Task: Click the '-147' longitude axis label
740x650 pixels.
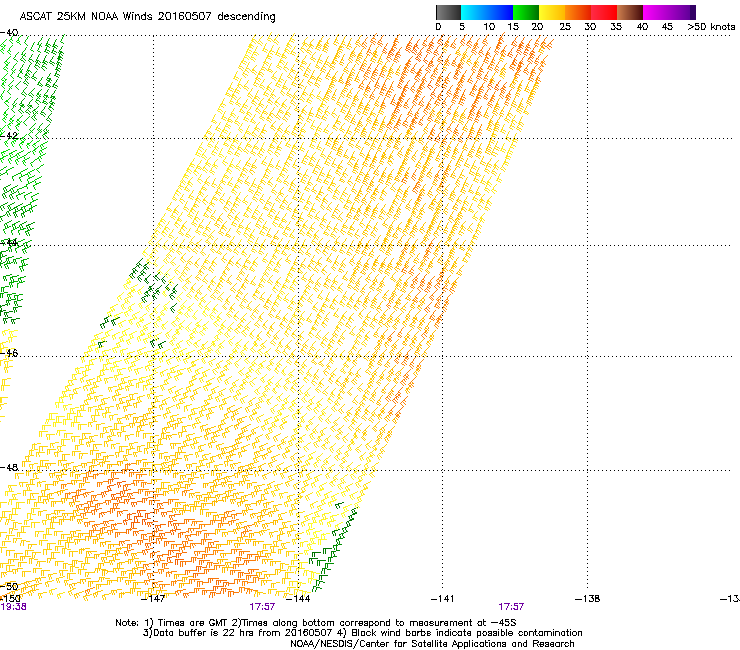Action: 153,599
